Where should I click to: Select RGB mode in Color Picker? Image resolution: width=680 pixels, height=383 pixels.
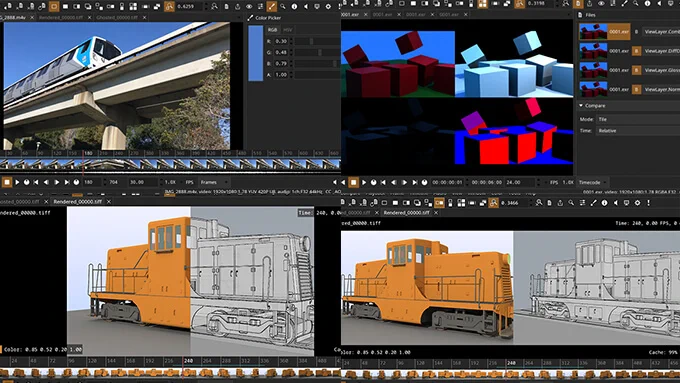pyautogui.click(x=272, y=29)
